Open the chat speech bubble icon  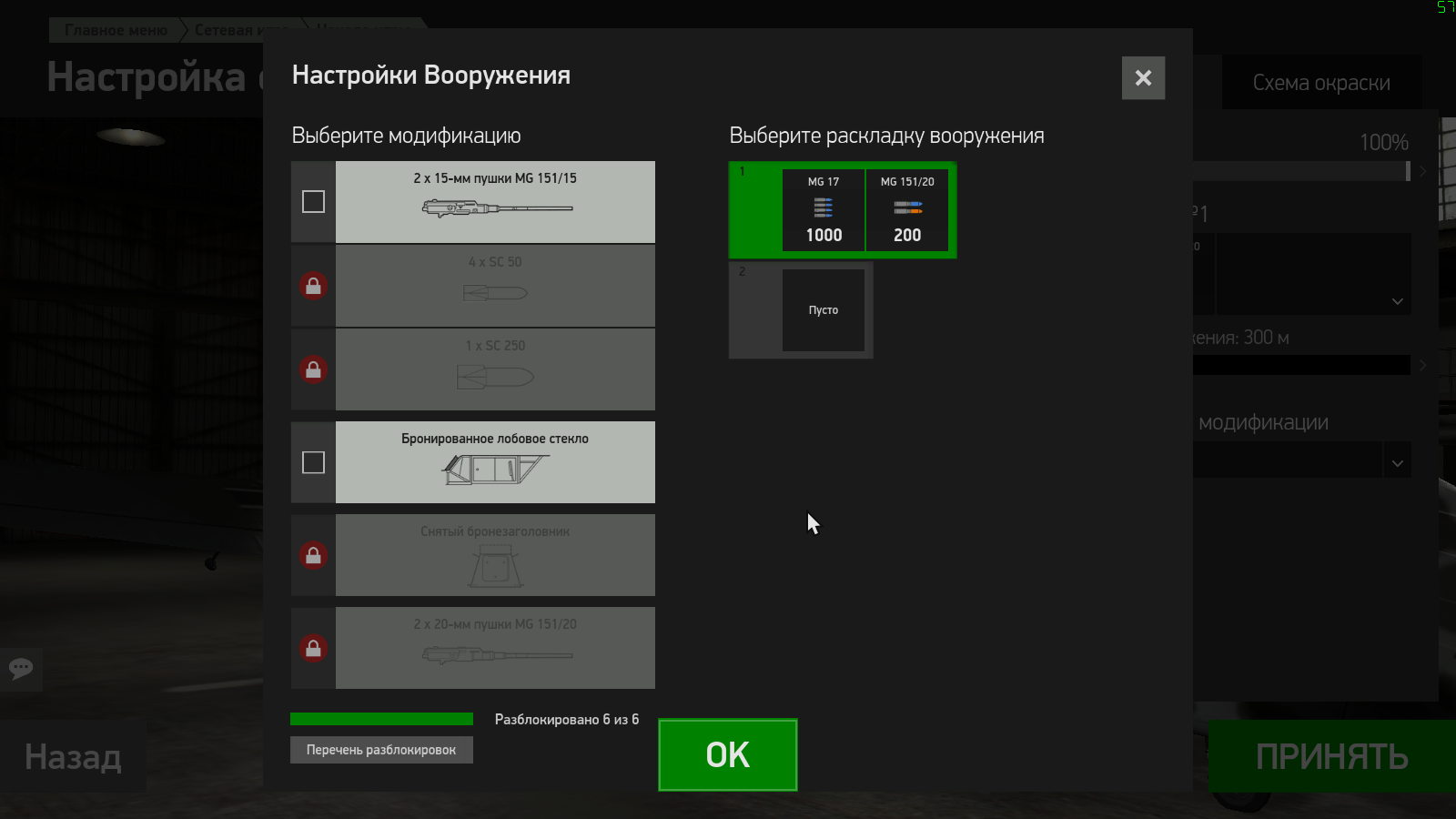click(21, 669)
